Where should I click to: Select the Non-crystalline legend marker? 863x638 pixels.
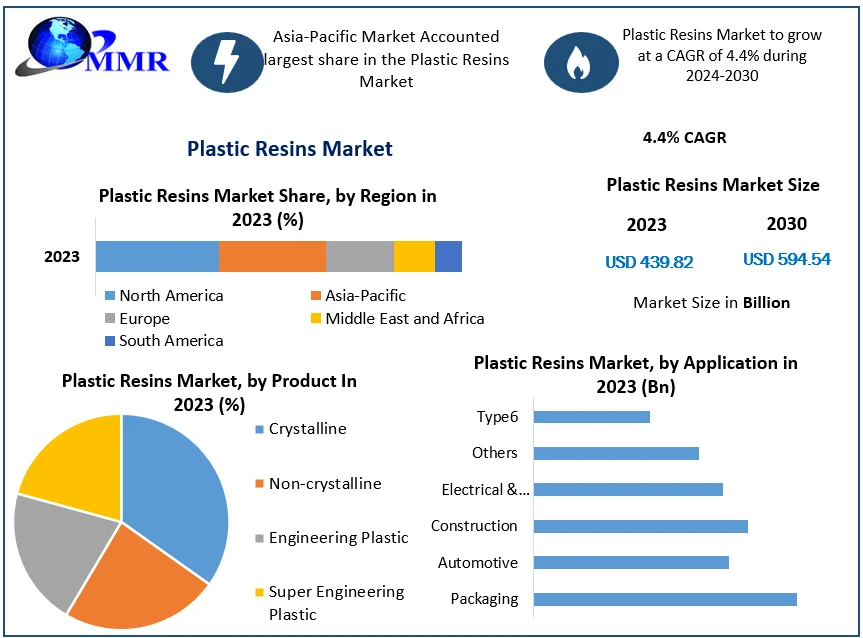click(260, 484)
